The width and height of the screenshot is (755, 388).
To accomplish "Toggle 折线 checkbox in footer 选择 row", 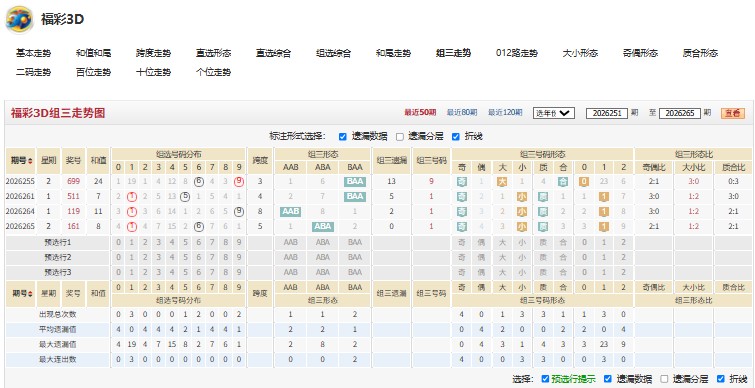I will click(x=720, y=378).
